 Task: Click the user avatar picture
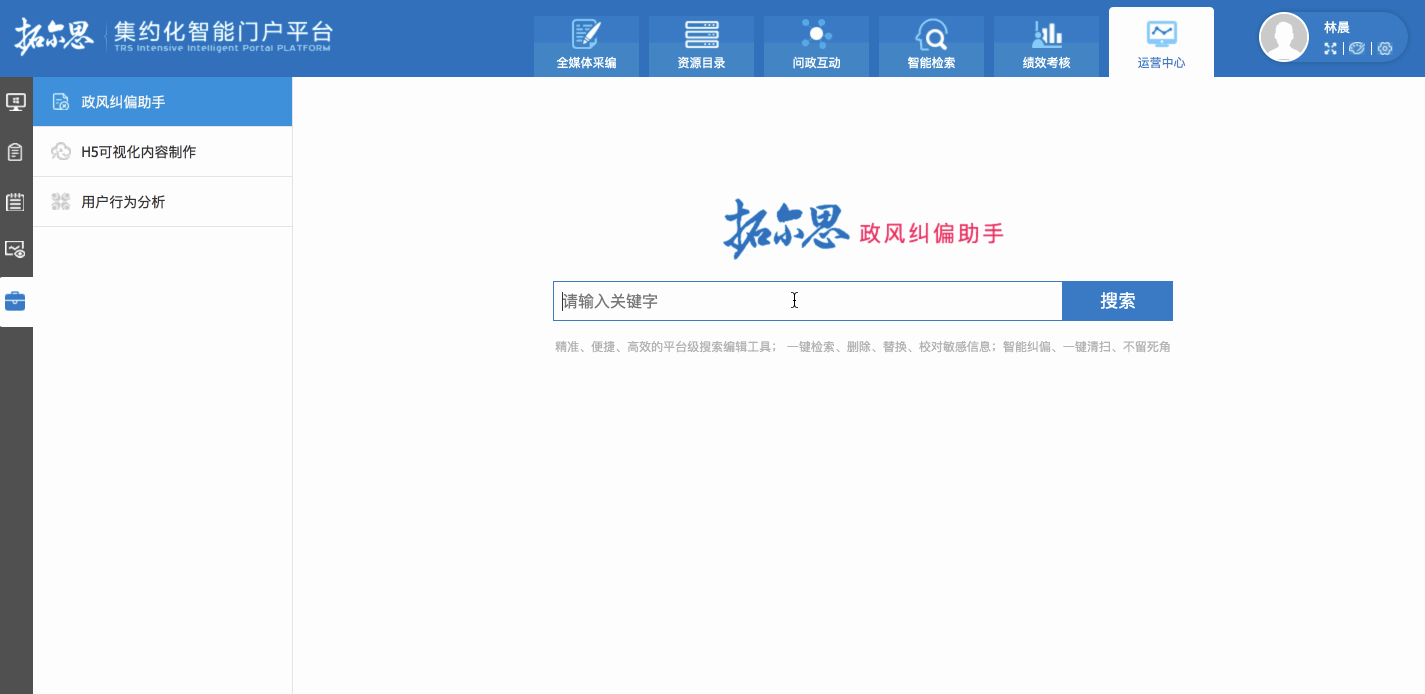pos(1284,37)
